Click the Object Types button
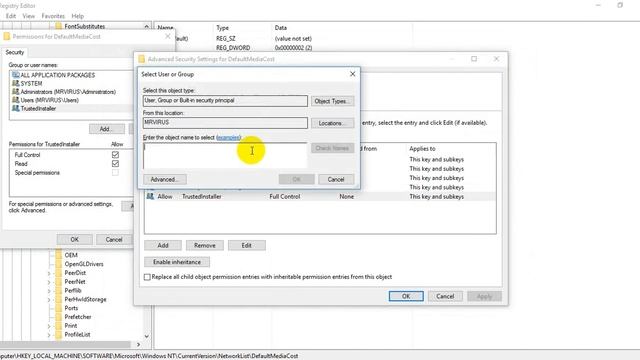Image resolution: width=640 pixels, height=360 pixels. click(333, 101)
